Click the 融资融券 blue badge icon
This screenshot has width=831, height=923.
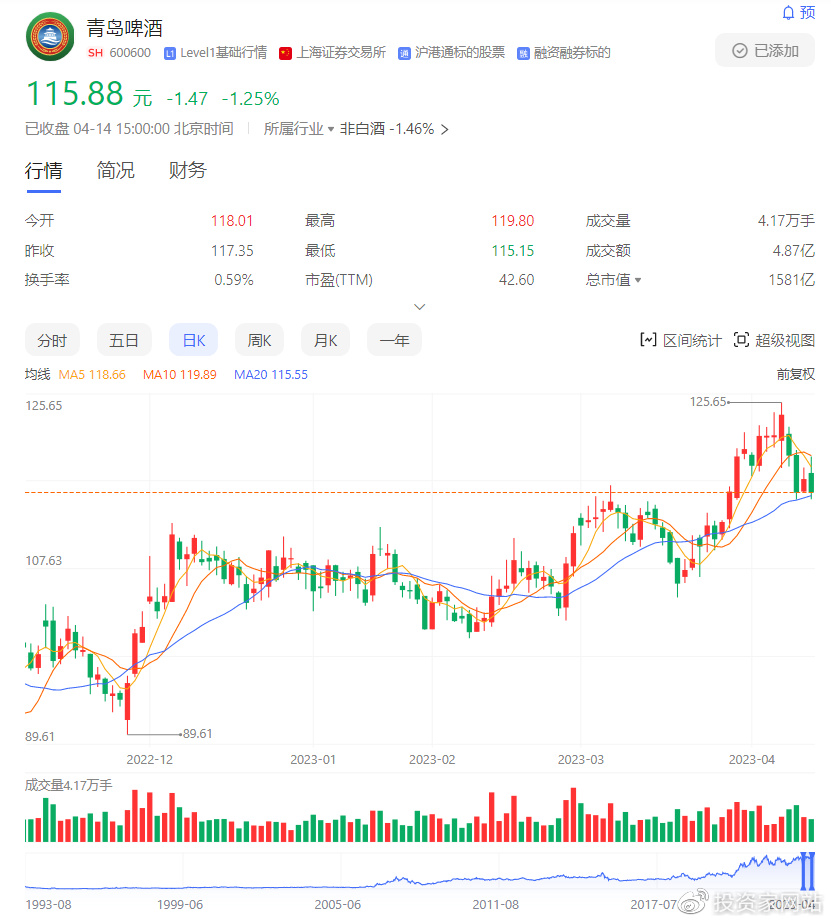[x=523, y=54]
